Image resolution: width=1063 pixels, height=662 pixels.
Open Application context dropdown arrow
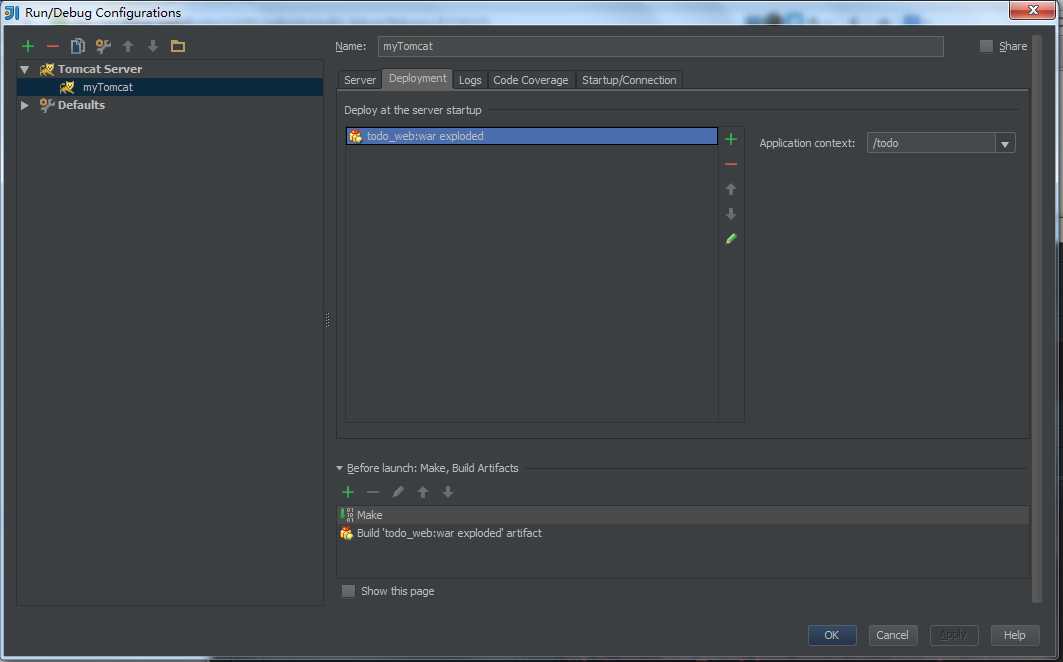(1005, 143)
